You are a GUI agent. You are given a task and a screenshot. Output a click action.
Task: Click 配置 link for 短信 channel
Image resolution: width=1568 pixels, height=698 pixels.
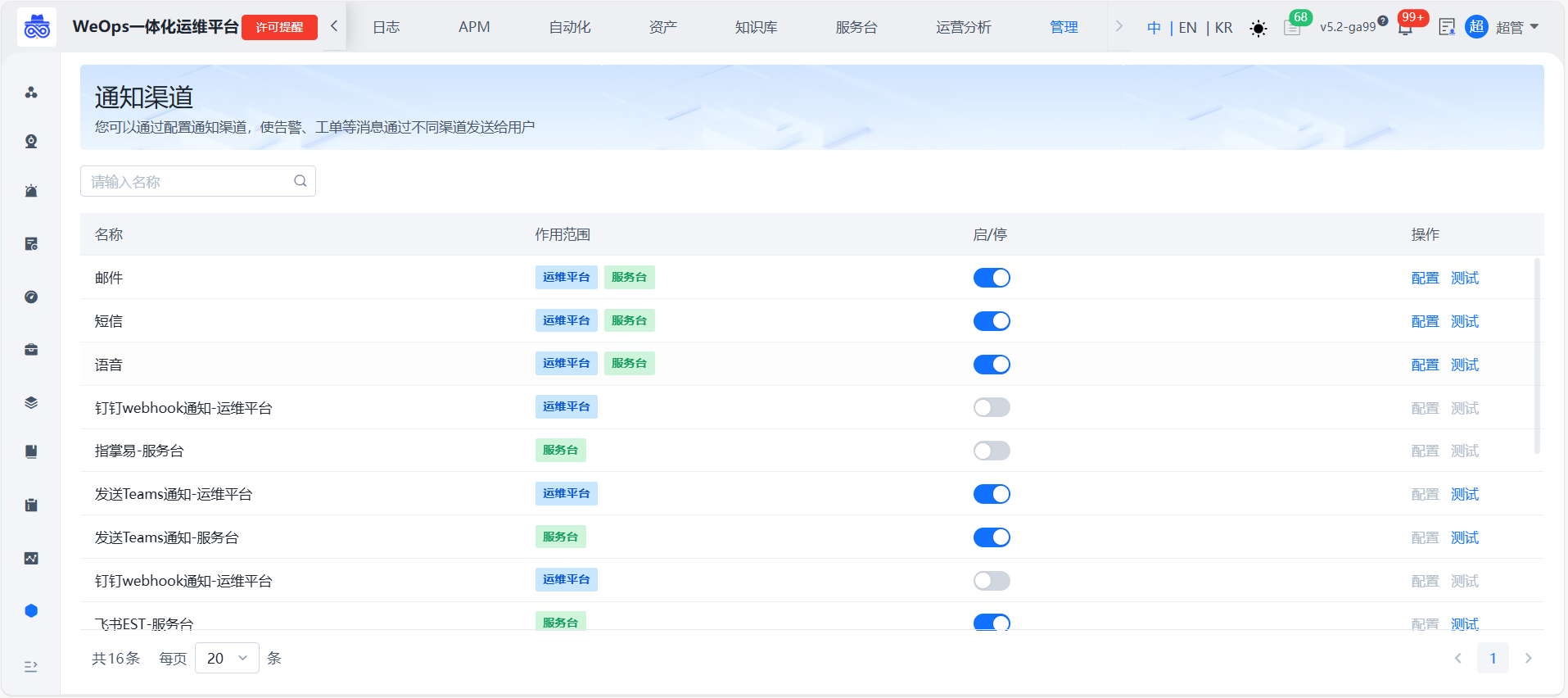tap(1425, 321)
